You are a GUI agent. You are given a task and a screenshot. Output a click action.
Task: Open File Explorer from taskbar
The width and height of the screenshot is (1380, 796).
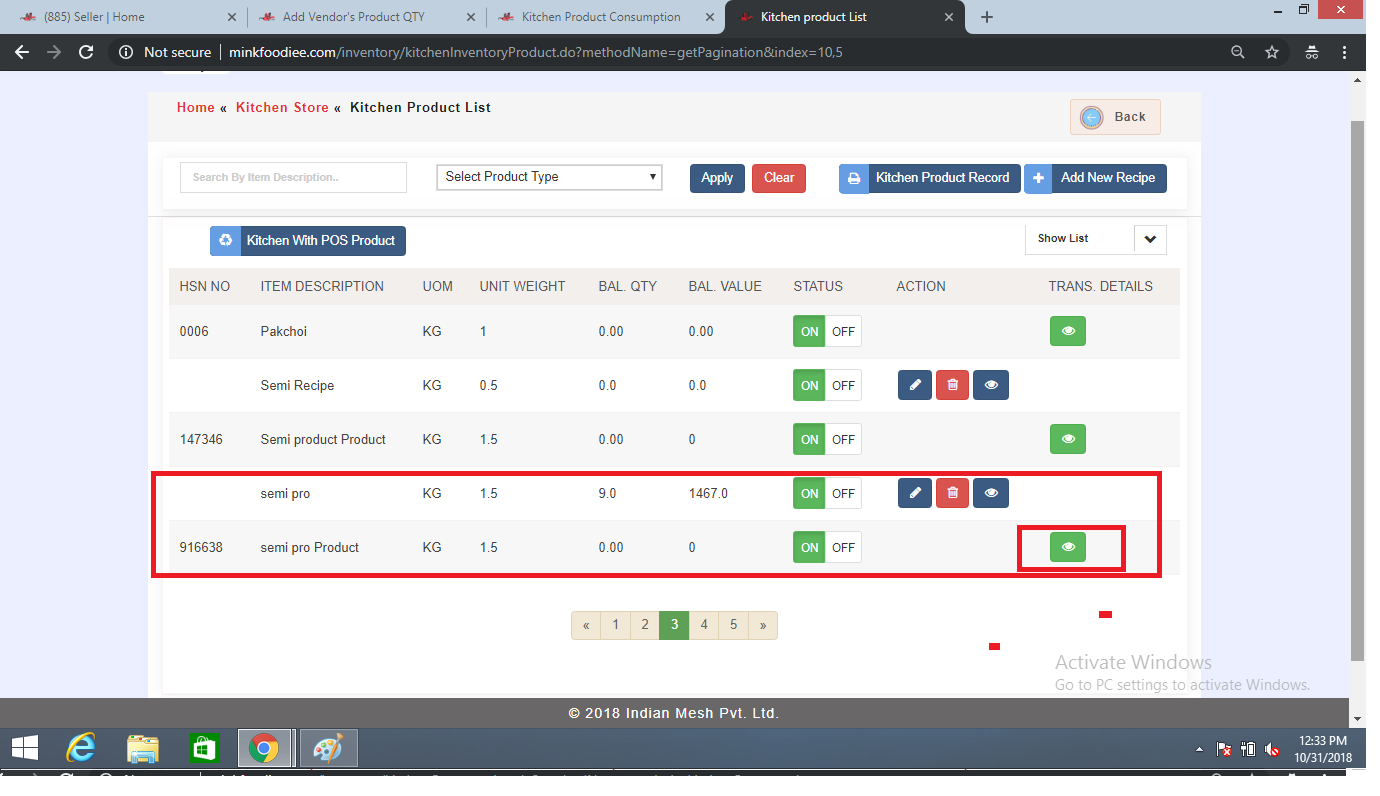pos(143,748)
